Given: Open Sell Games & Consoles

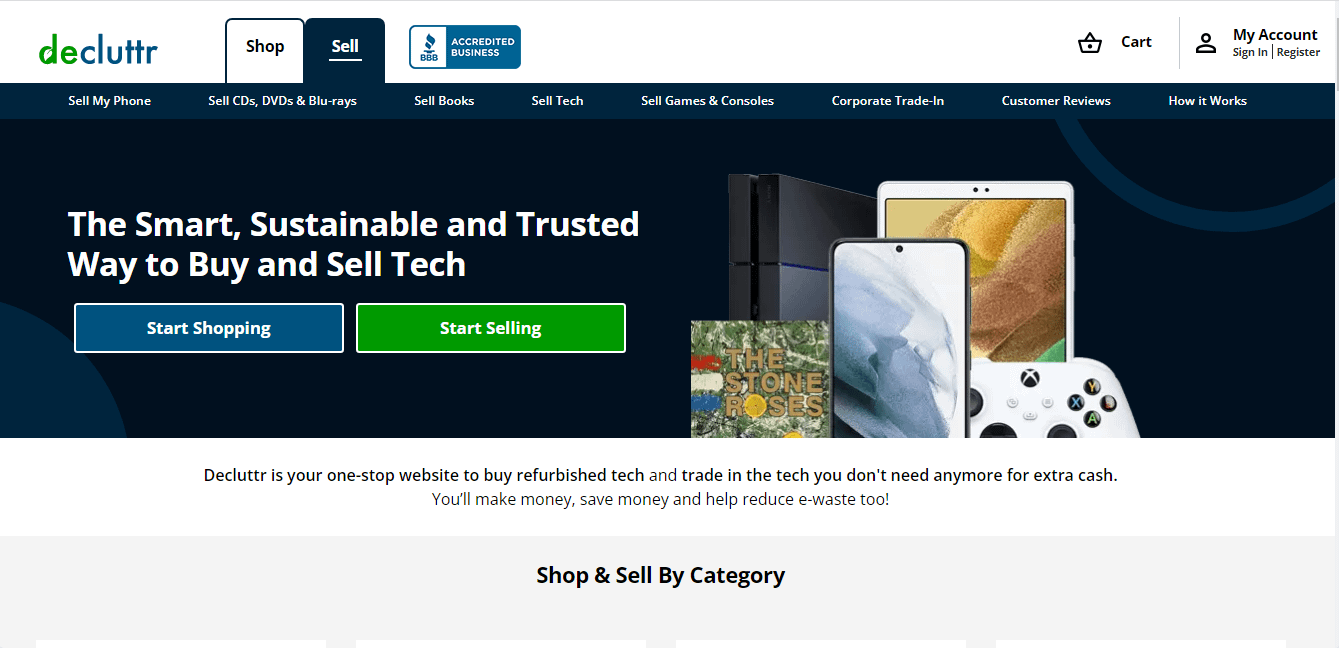Looking at the screenshot, I should click(x=708, y=101).
